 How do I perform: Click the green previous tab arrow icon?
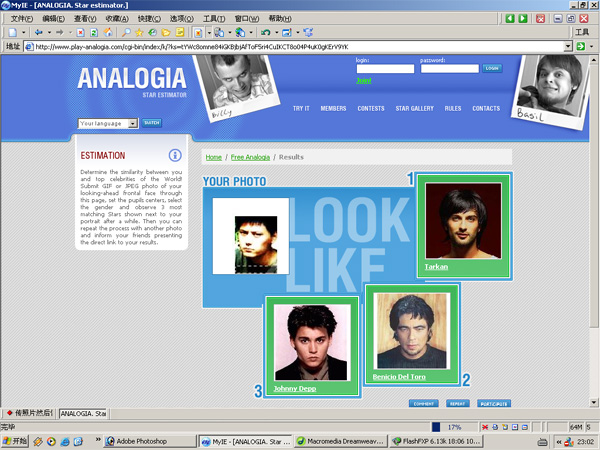[x=510, y=18]
